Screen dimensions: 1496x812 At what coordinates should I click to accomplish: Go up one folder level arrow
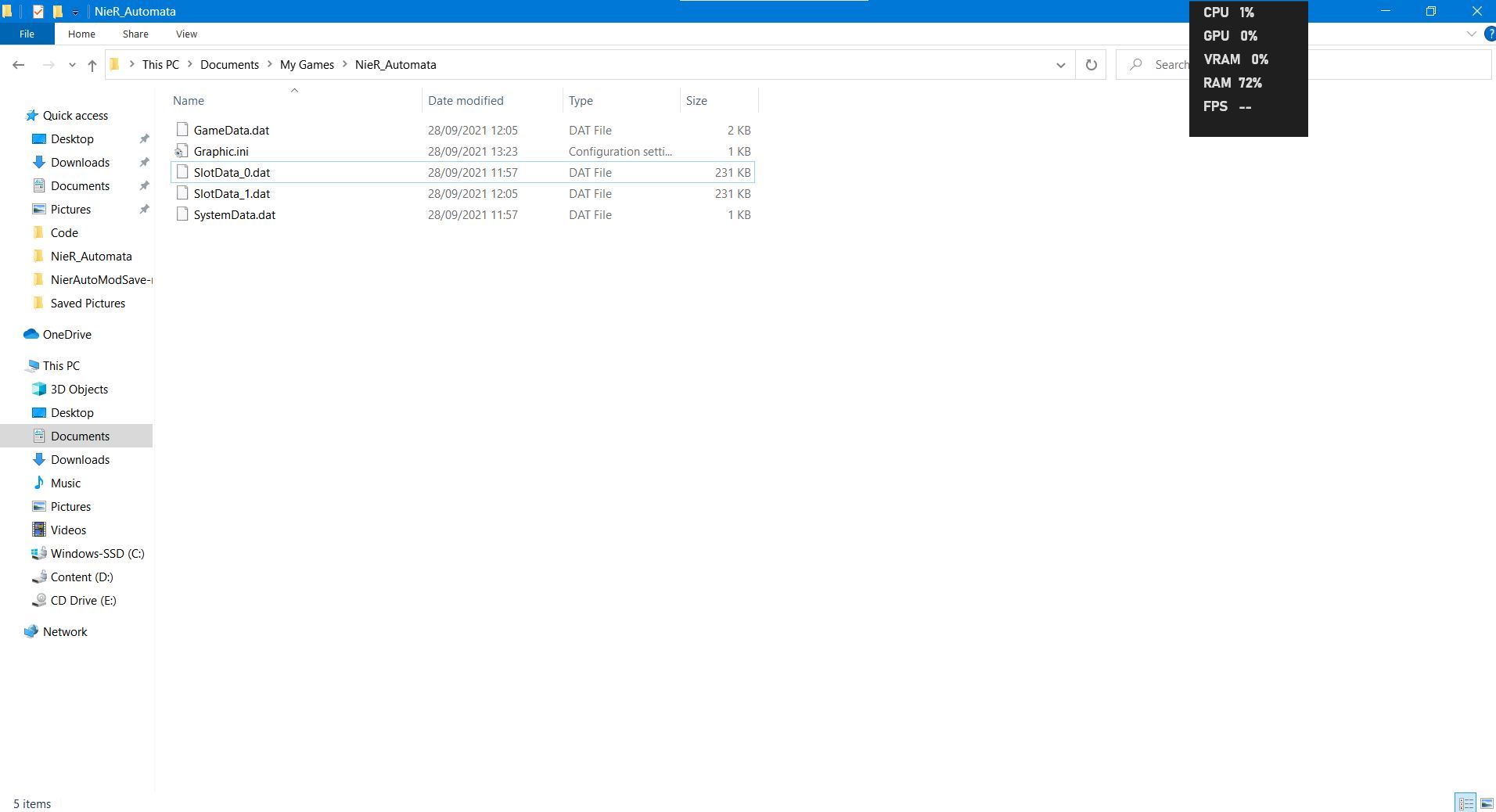point(92,65)
